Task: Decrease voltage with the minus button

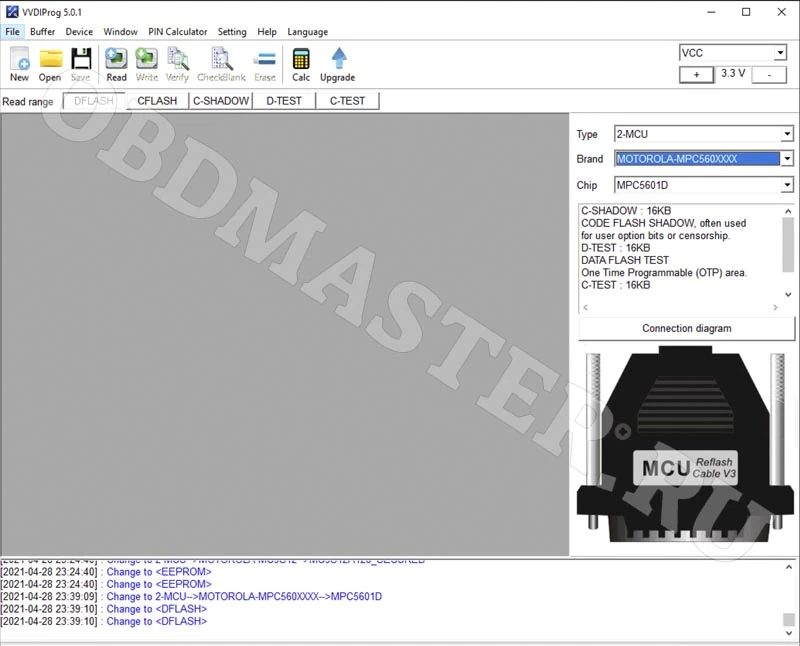Action: pos(769,75)
